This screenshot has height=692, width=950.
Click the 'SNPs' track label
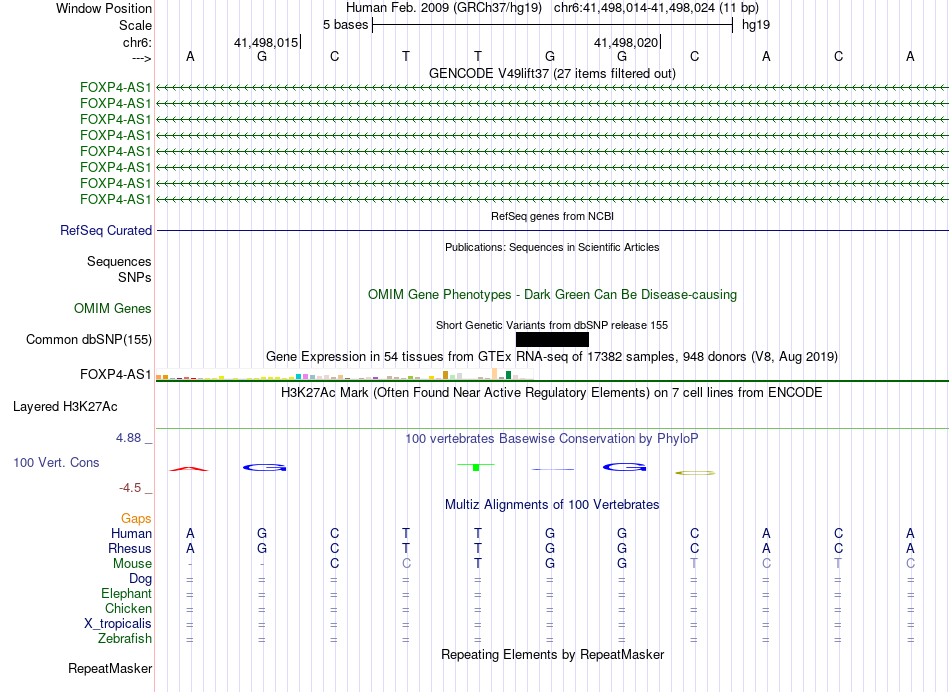[x=135, y=277]
